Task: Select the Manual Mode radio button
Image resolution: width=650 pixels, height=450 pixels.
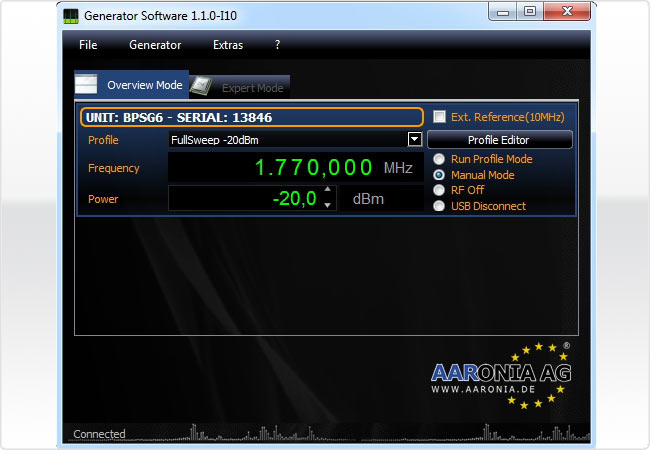Action: (x=439, y=175)
